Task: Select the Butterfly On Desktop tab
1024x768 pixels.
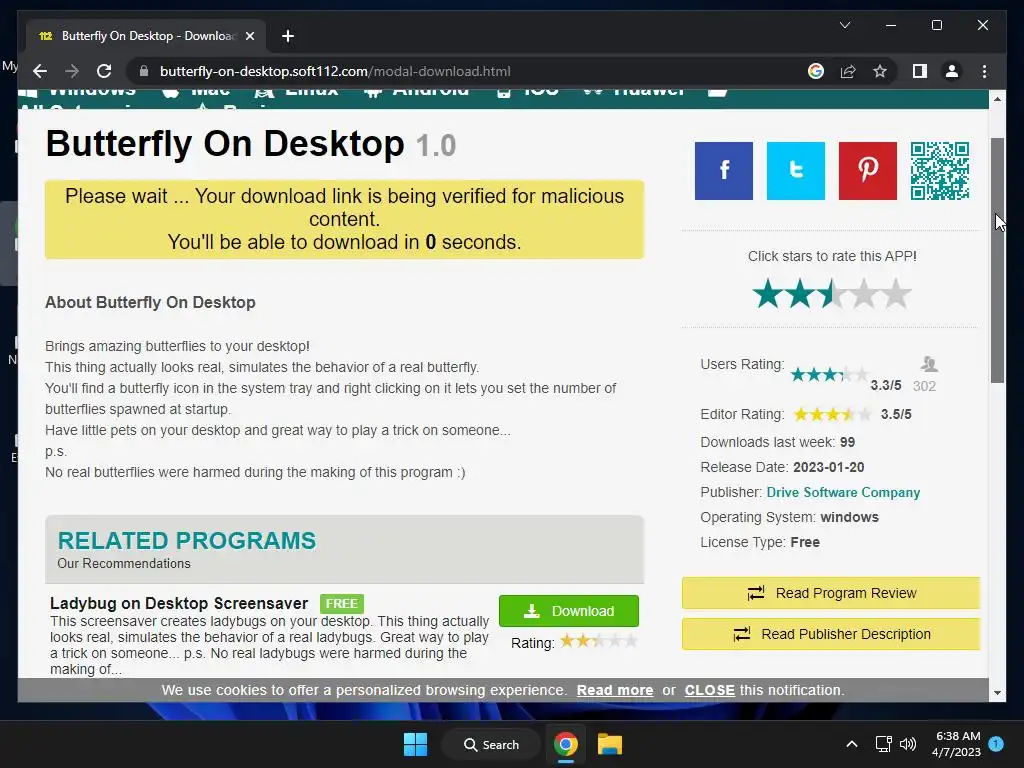Action: (x=146, y=36)
